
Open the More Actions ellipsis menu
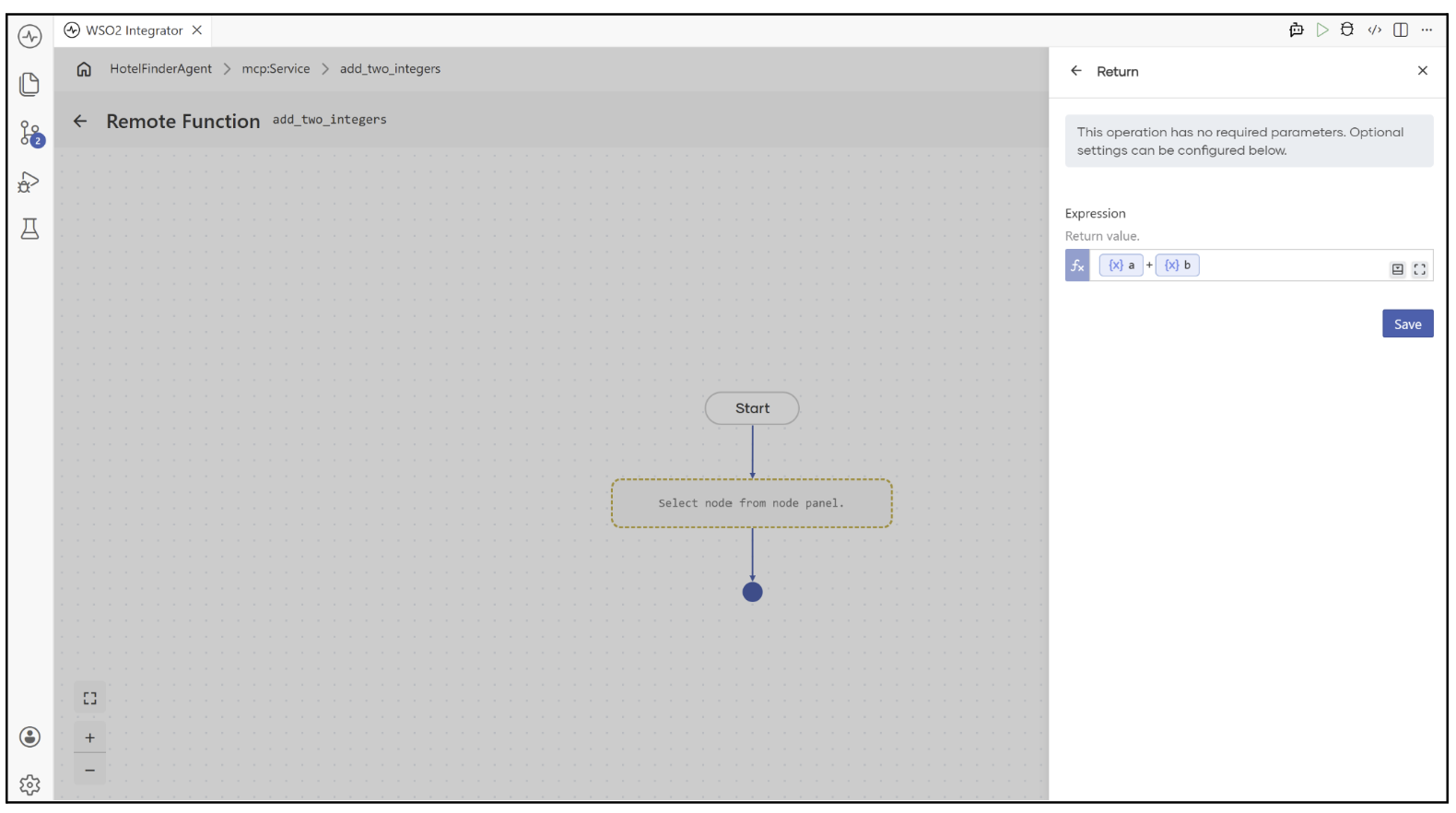click(1427, 29)
